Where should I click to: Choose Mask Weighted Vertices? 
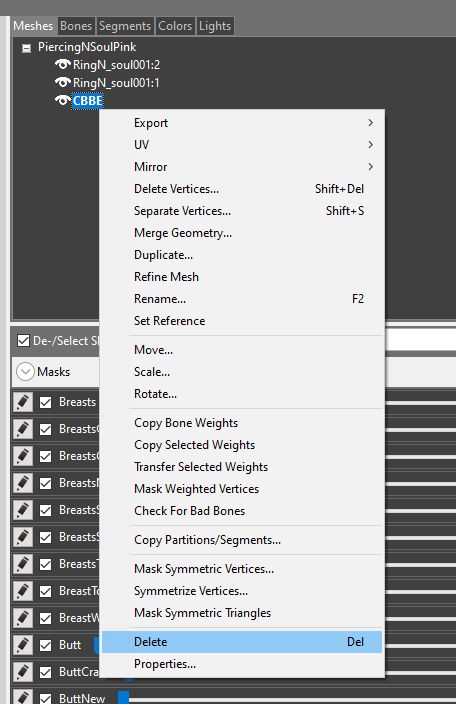[242, 489]
